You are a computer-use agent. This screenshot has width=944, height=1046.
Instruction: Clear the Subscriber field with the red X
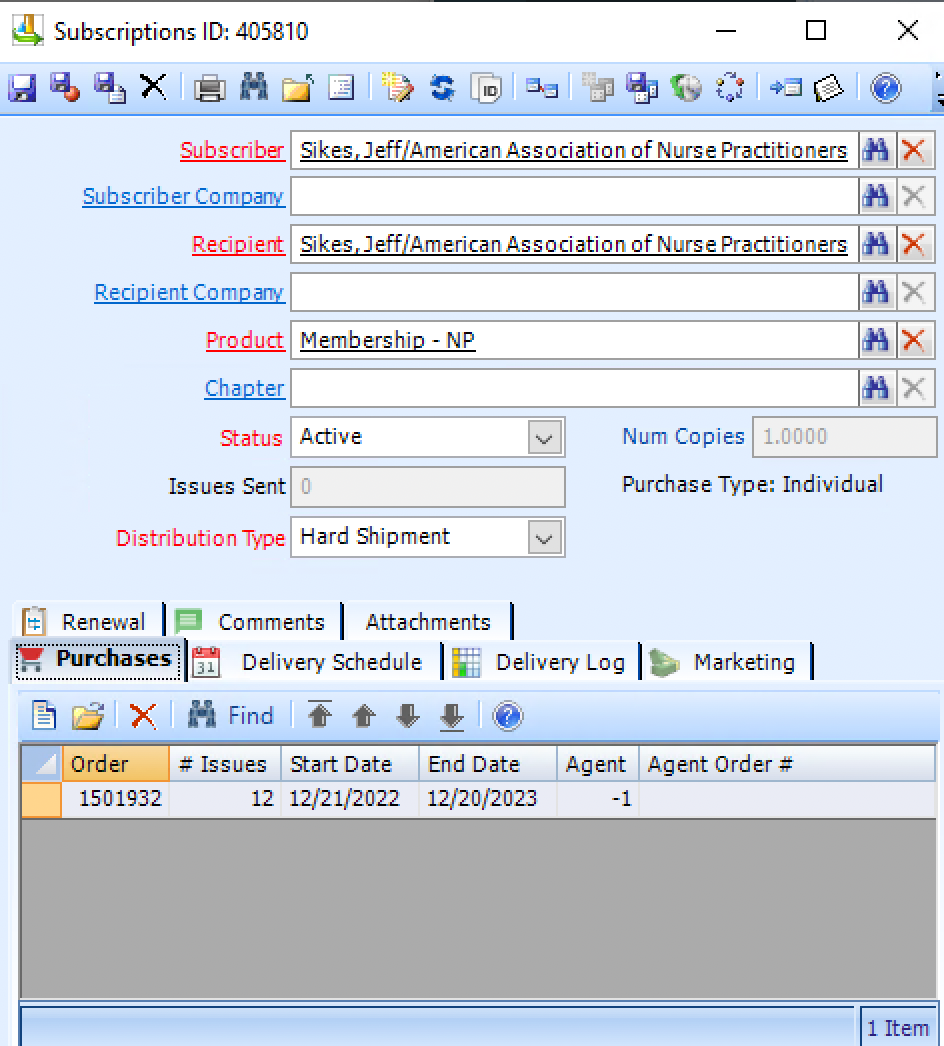912,151
